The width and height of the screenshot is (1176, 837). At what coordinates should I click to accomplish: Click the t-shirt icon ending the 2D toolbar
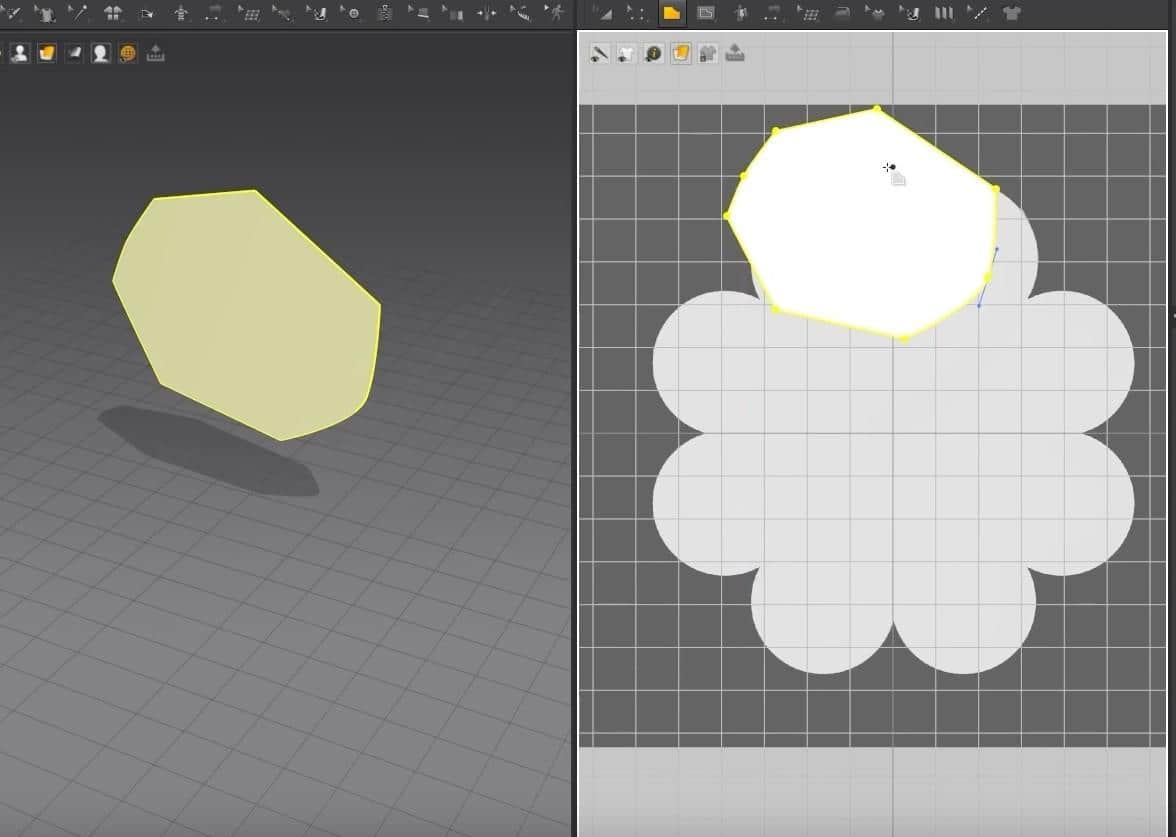tap(1012, 13)
